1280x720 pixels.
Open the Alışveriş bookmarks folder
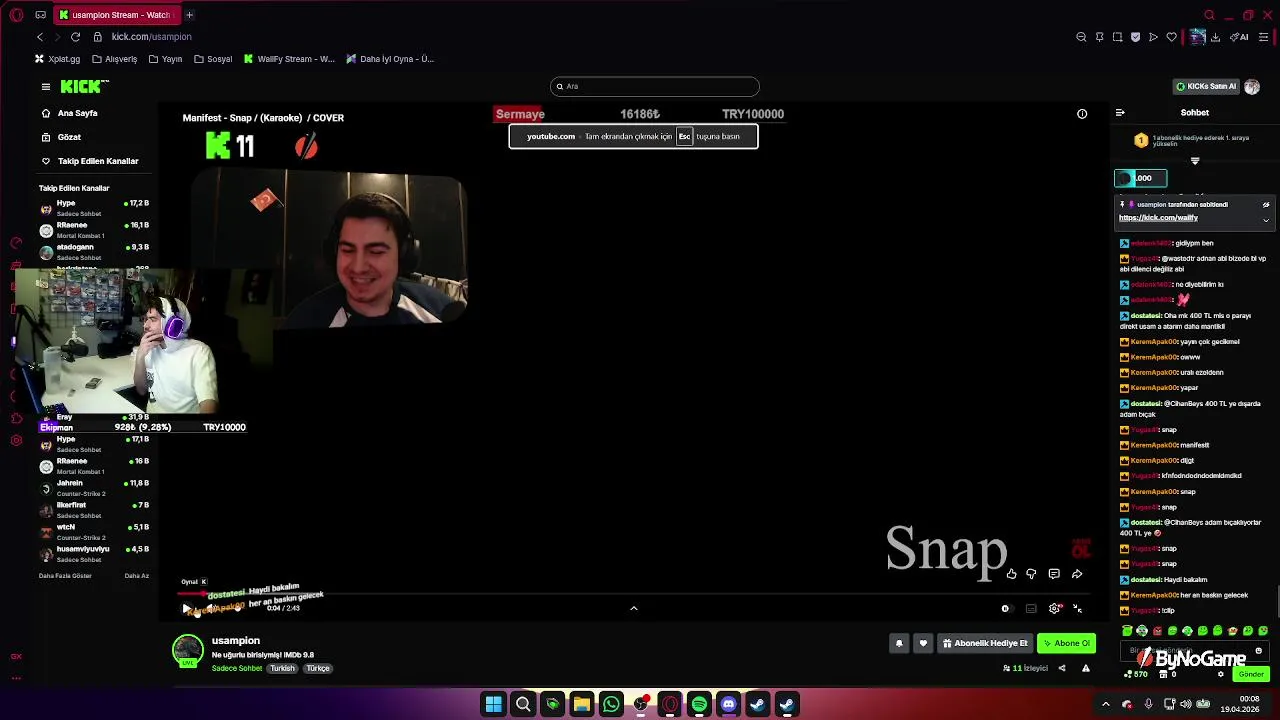[x=114, y=59]
